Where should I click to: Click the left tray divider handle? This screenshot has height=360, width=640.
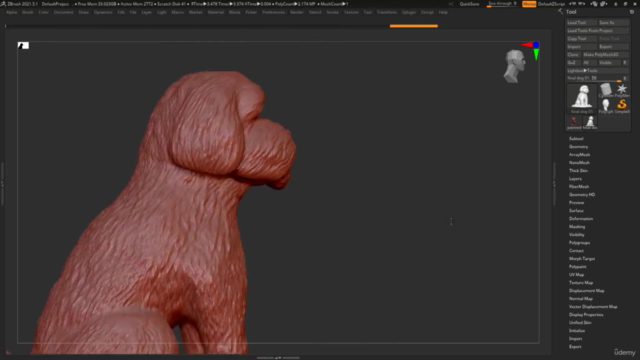click(x=2, y=184)
